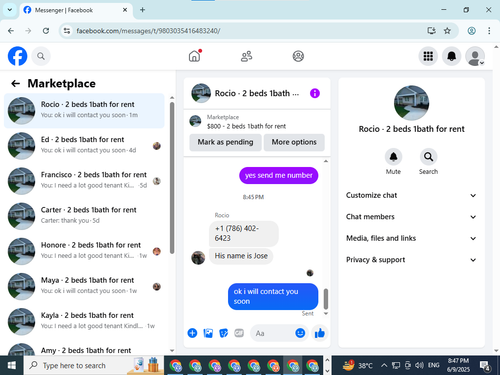Open more actions plus icon in composer
Viewport: 500px width, 375px height.
(x=192, y=333)
